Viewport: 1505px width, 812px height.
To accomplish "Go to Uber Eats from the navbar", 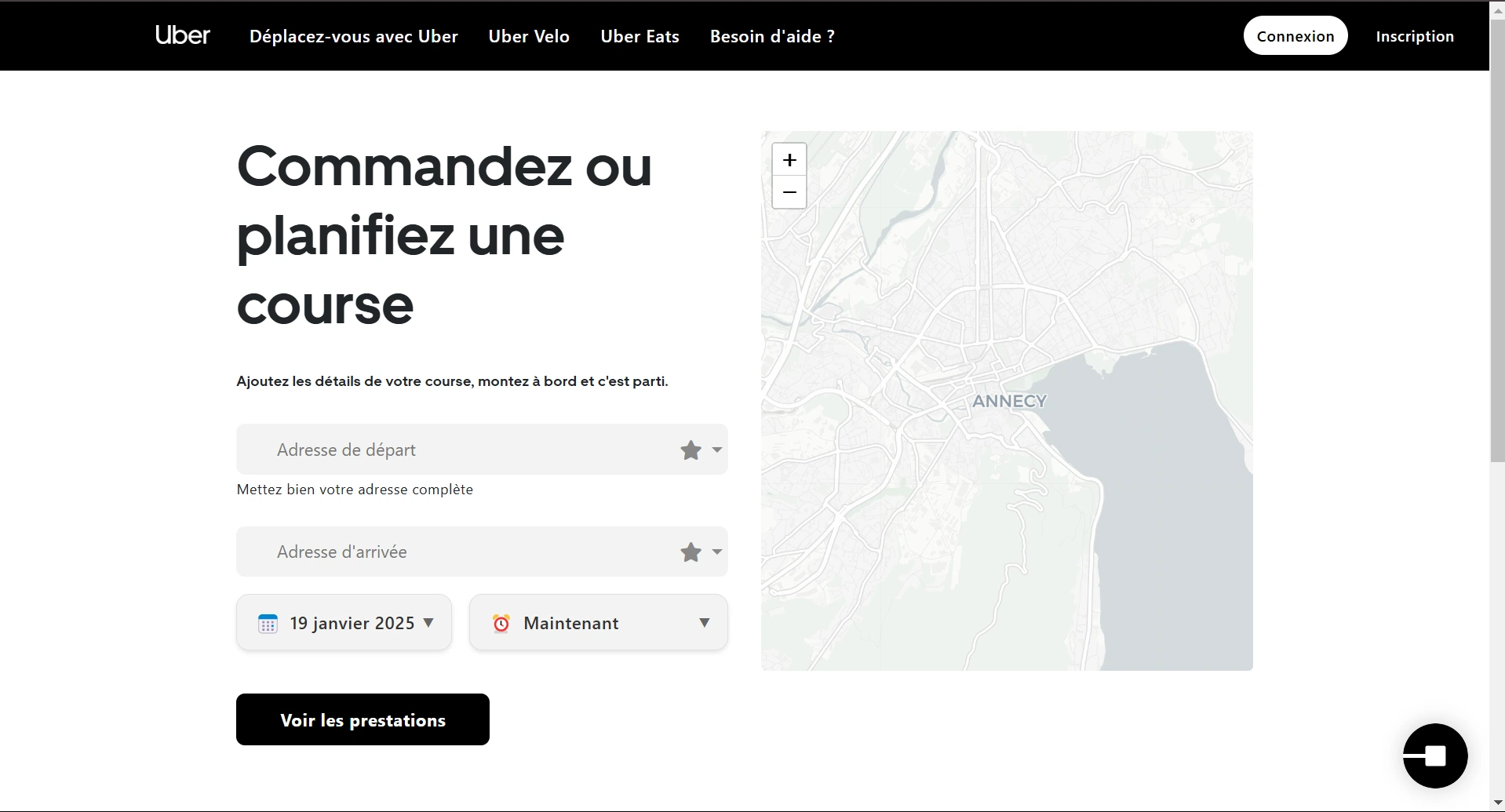I will [640, 36].
